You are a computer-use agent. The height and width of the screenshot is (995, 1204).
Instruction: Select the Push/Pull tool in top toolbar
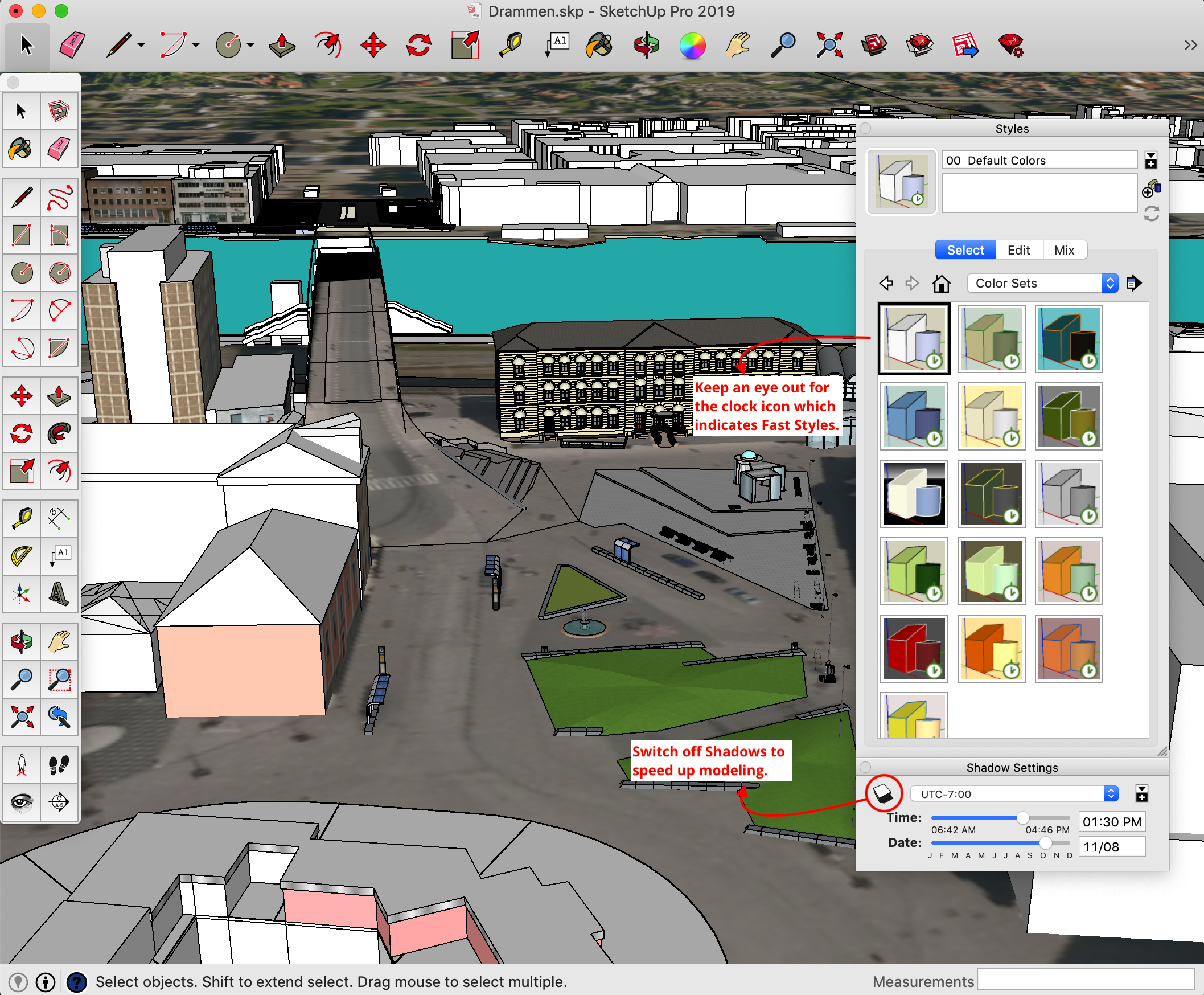click(282, 44)
